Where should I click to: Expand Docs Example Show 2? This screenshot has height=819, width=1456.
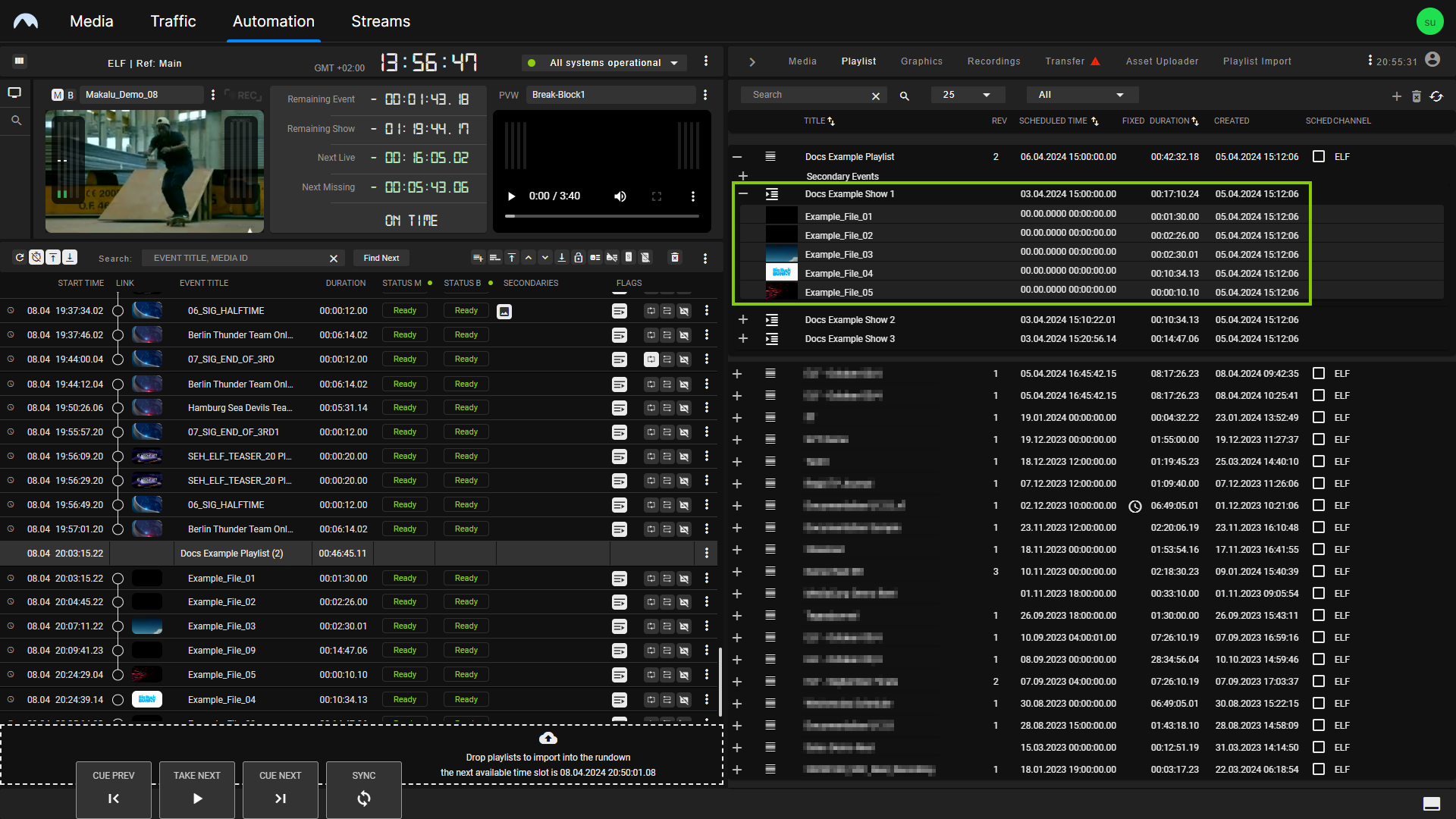click(x=743, y=319)
